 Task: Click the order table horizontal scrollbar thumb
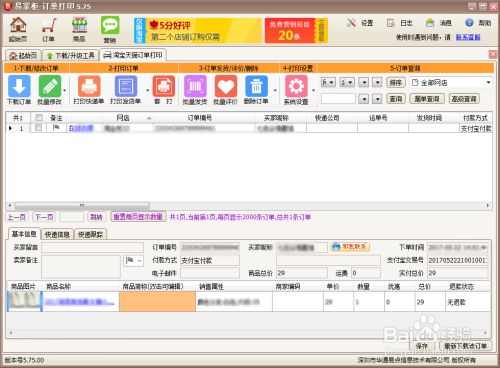(82, 205)
